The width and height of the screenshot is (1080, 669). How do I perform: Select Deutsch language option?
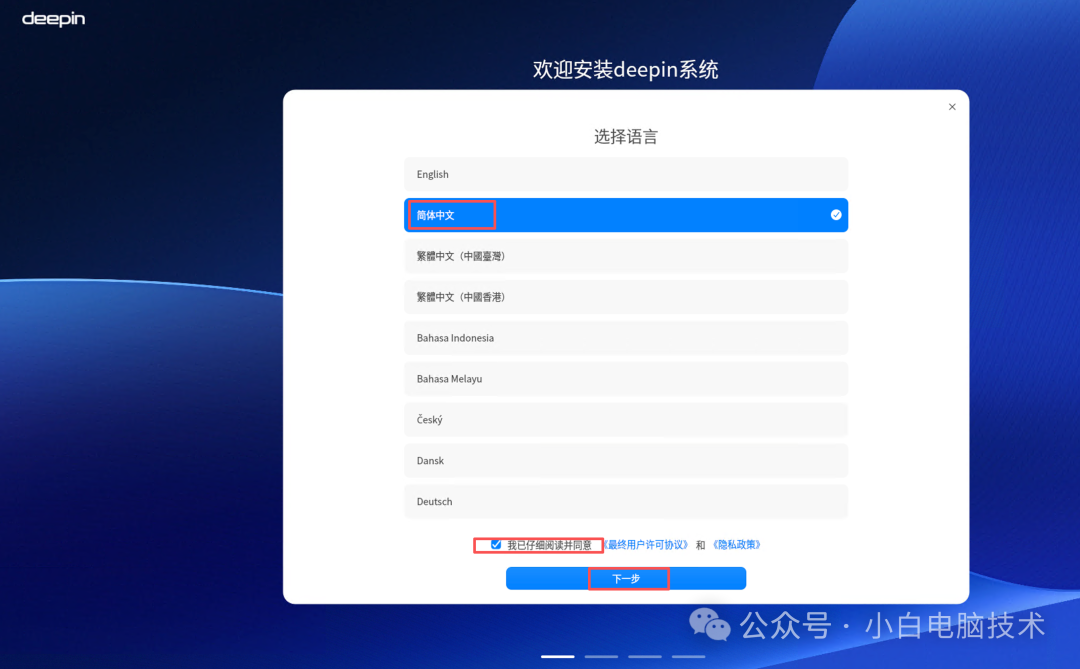coord(626,501)
